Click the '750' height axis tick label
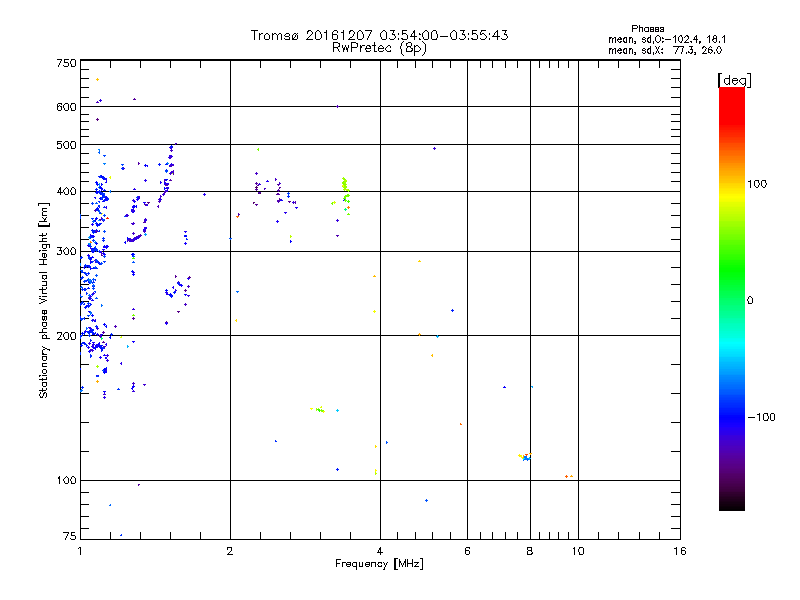The image size is (800, 600). [66, 63]
